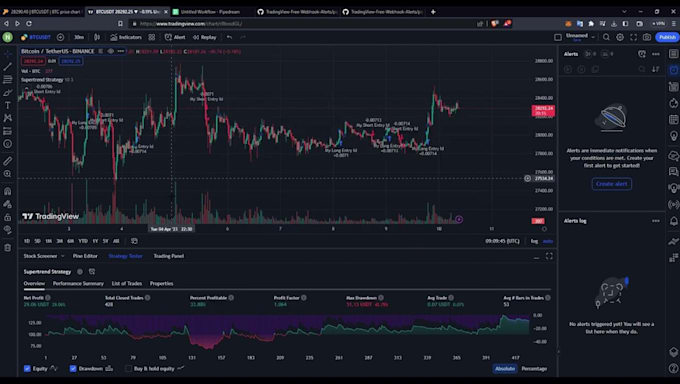Set chart range to 1D
Image resolution: width=680 pixels, height=384 pixels.
click(x=27, y=241)
